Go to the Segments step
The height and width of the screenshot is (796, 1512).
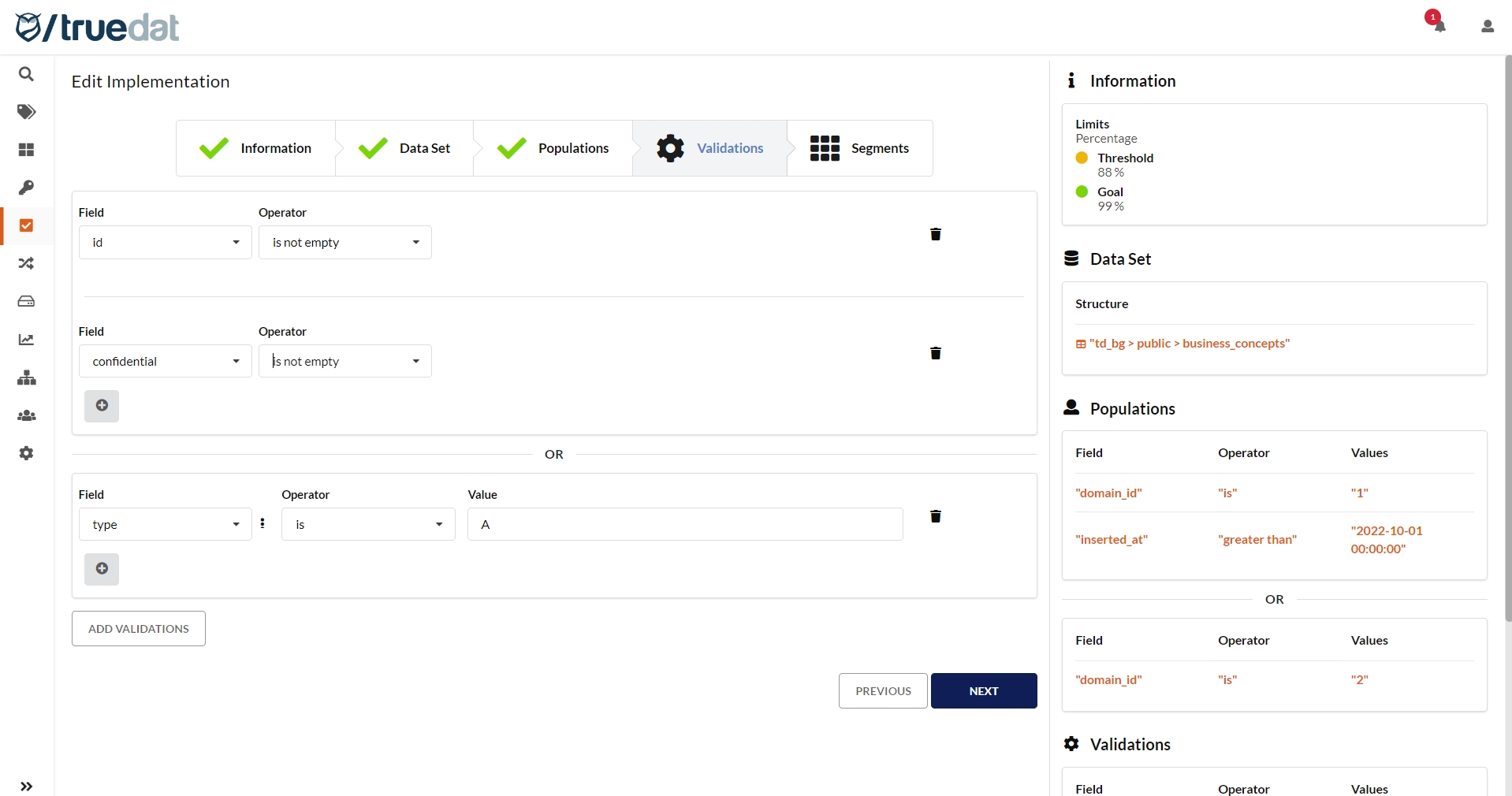pos(860,148)
